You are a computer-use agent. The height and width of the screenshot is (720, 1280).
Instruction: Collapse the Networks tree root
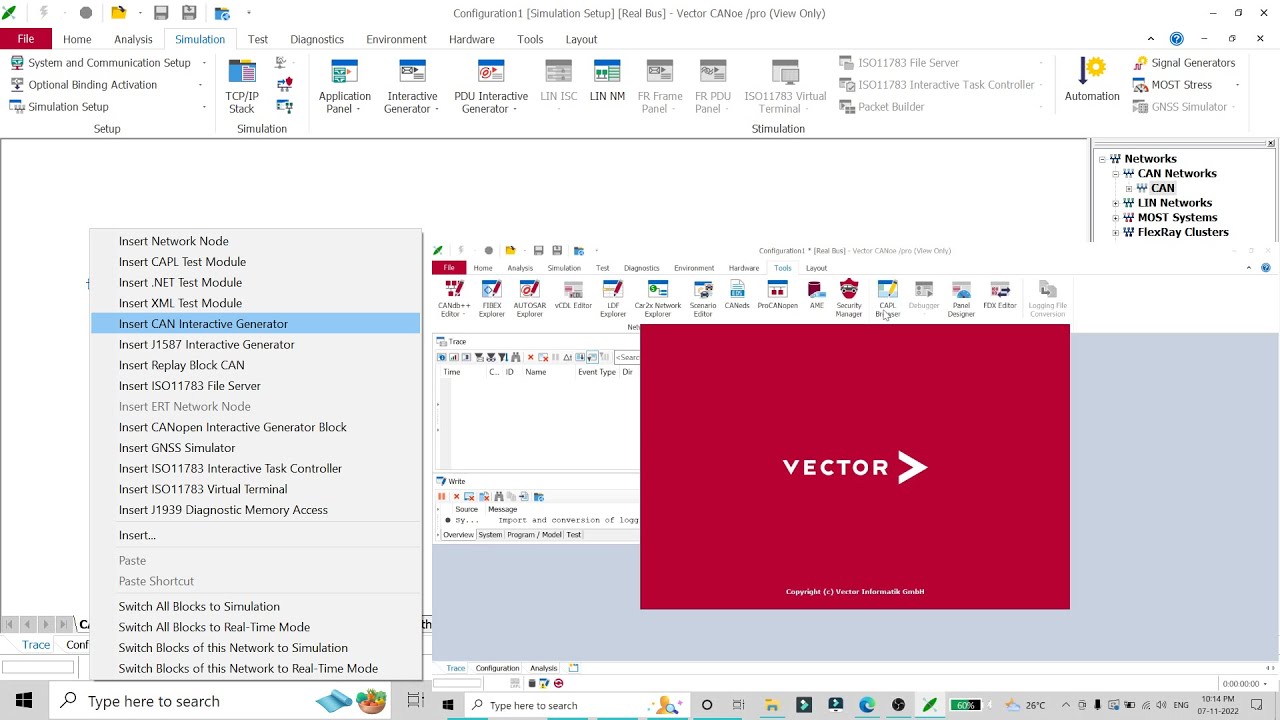point(1102,159)
